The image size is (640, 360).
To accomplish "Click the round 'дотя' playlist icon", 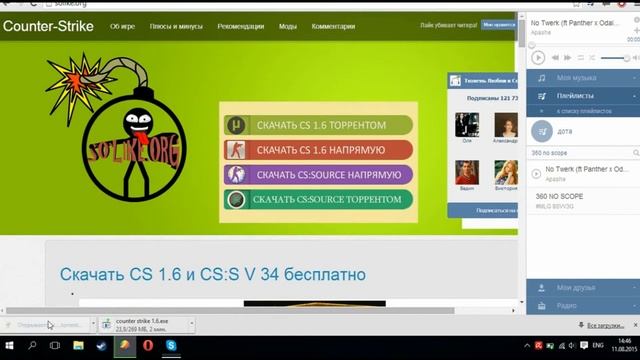I will 542,131.
